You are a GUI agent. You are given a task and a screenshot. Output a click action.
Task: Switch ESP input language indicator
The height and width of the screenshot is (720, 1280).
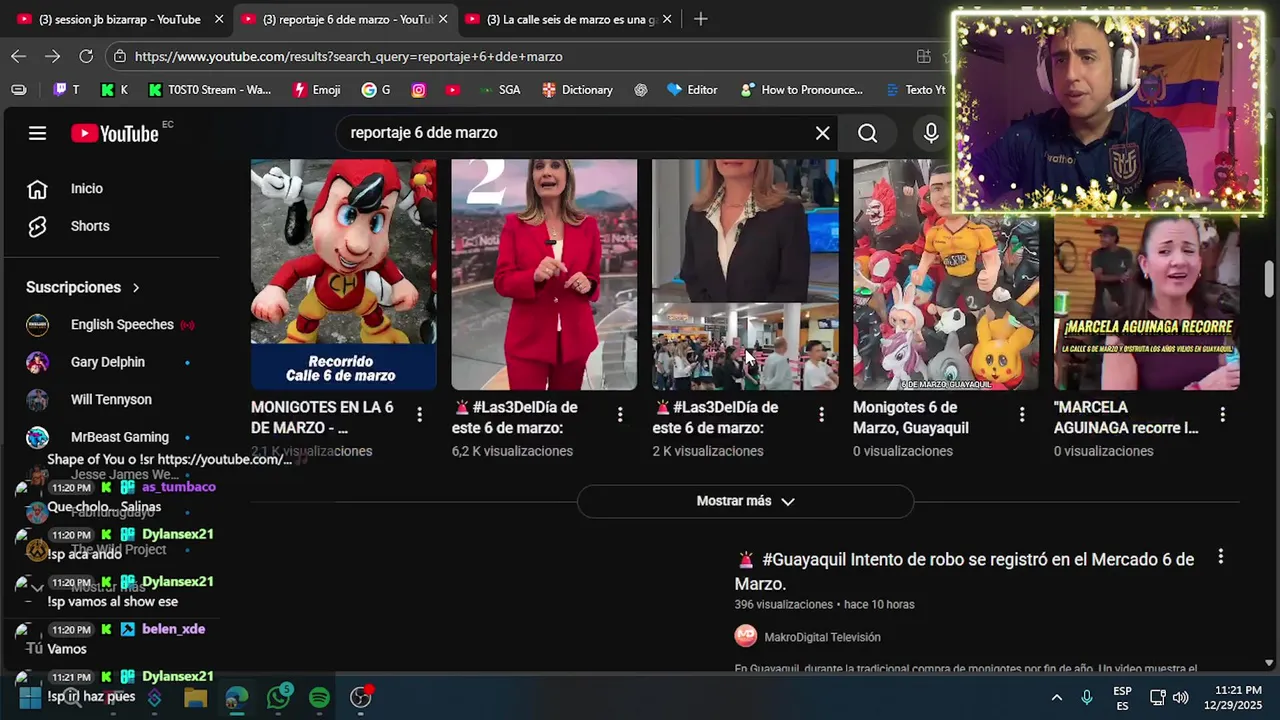pyautogui.click(x=1122, y=697)
